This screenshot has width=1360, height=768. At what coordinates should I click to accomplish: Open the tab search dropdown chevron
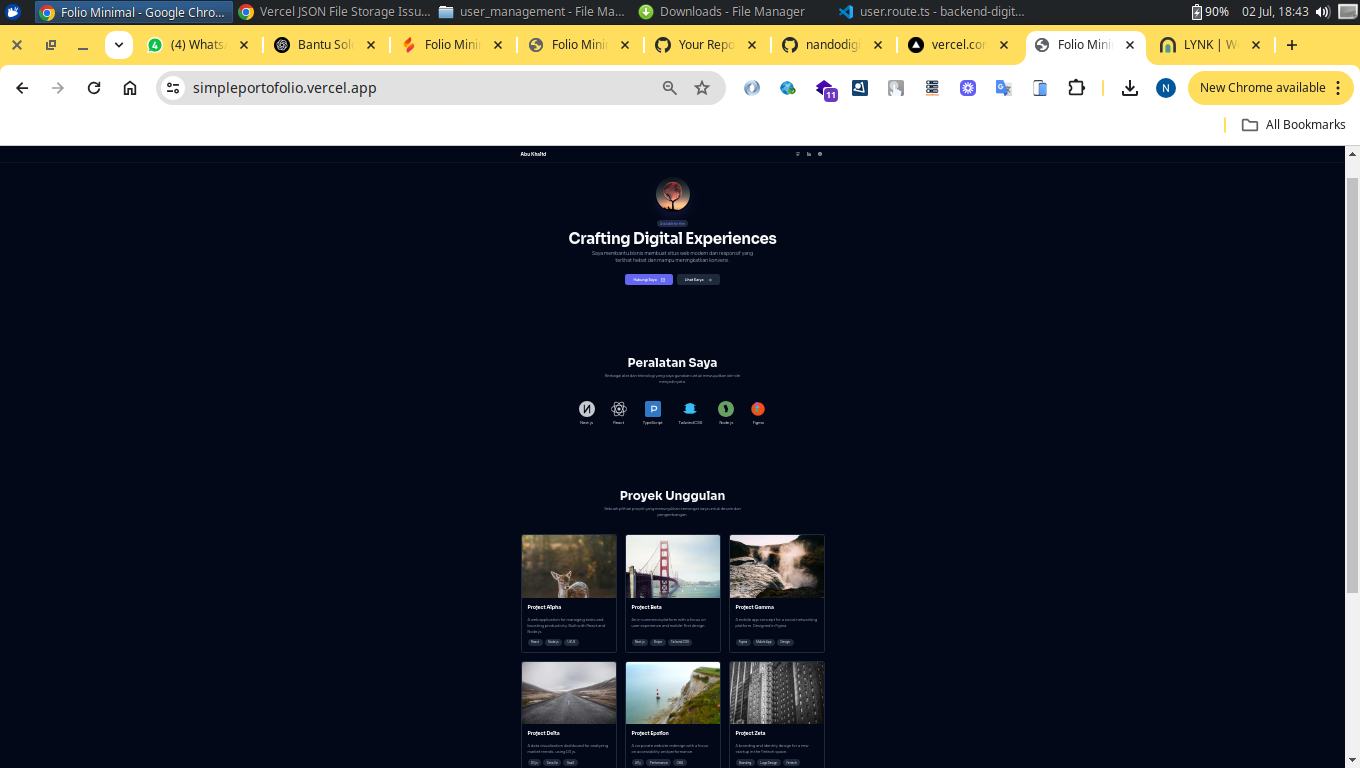pyautogui.click(x=119, y=45)
